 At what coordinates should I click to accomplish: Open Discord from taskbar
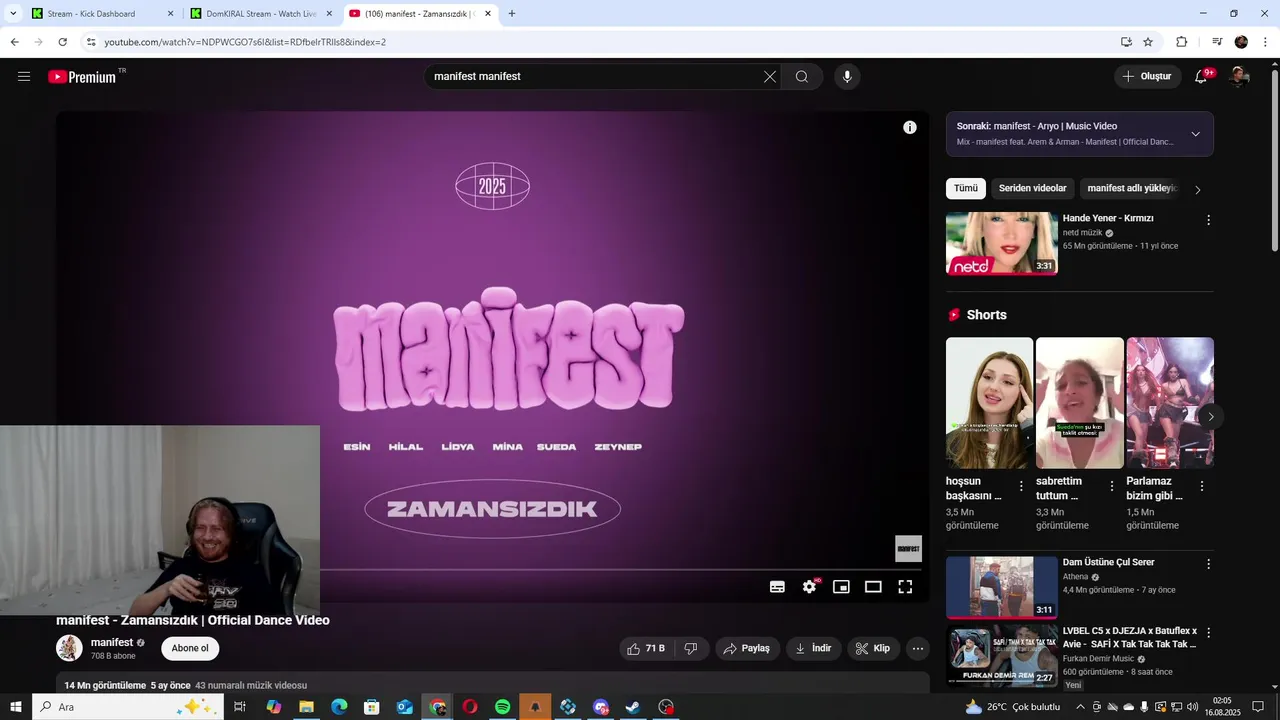(600, 707)
